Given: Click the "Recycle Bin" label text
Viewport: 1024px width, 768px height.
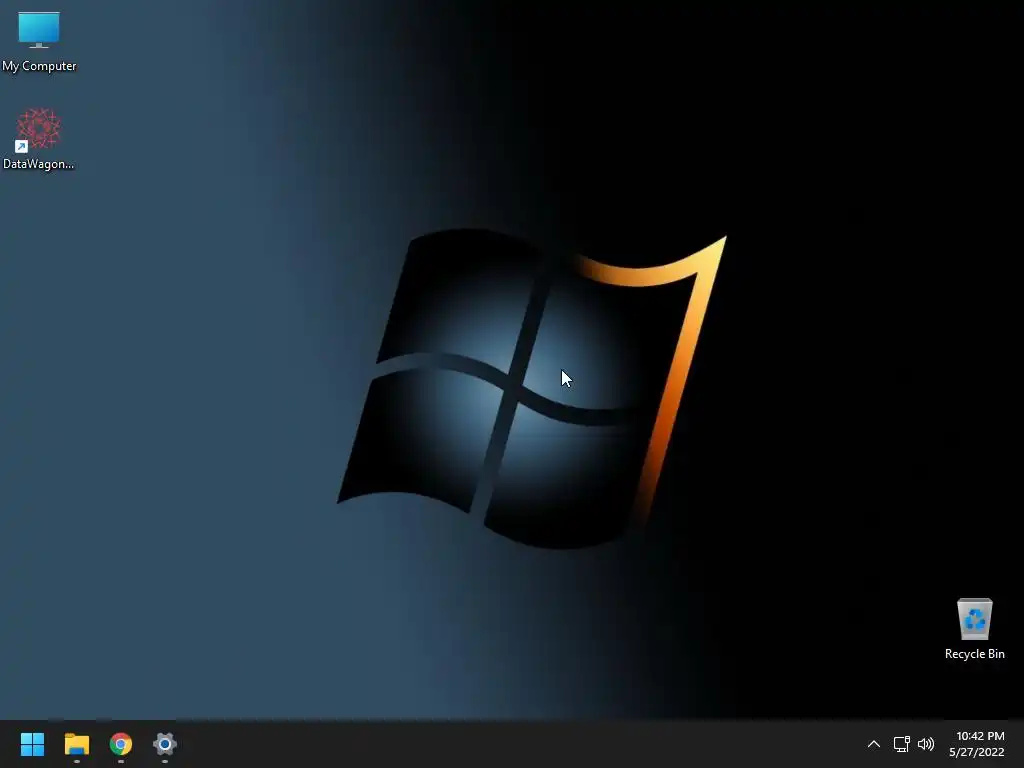Looking at the screenshot, I should click(974, 654).
